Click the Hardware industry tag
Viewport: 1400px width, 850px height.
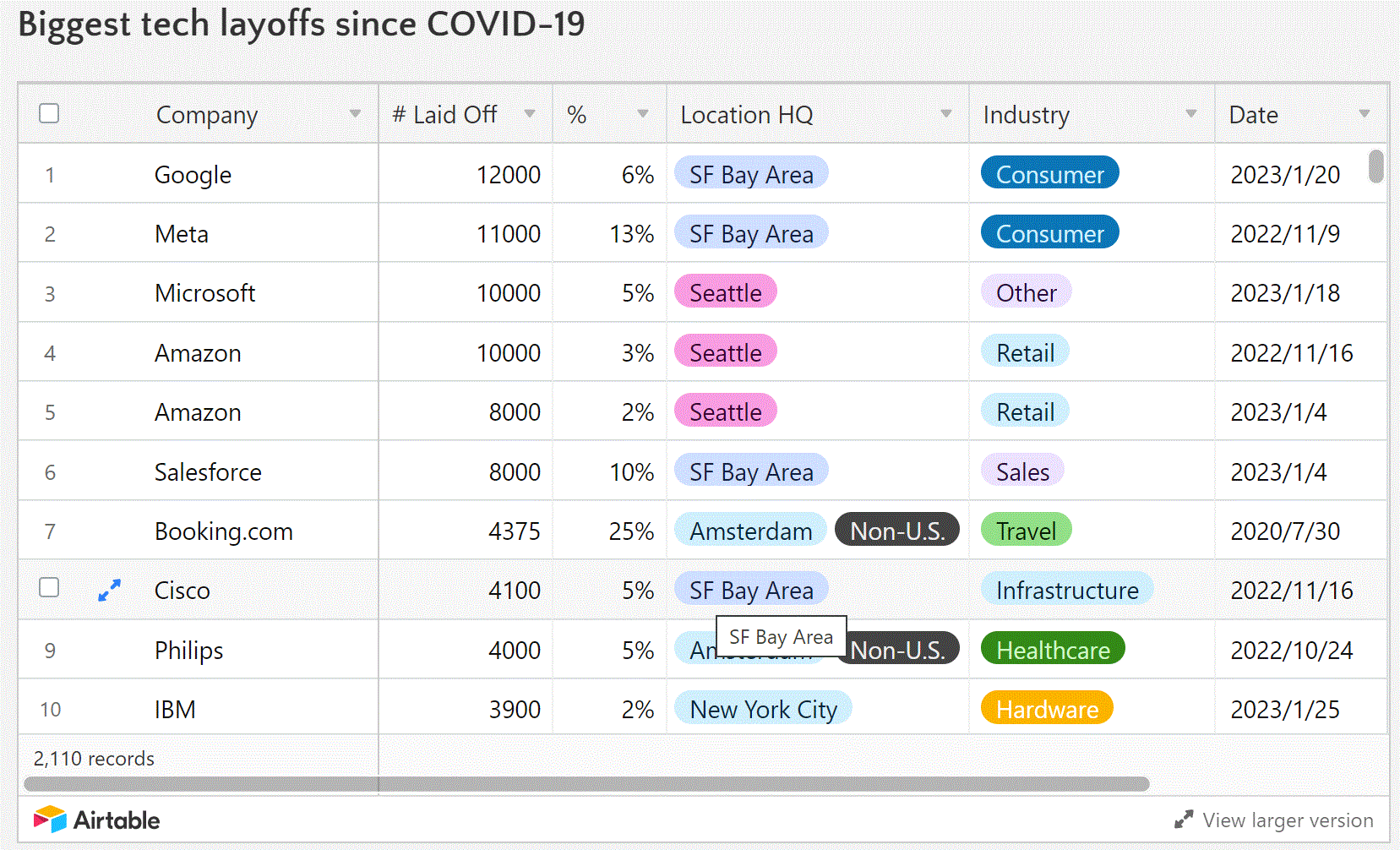(1047, 708)
